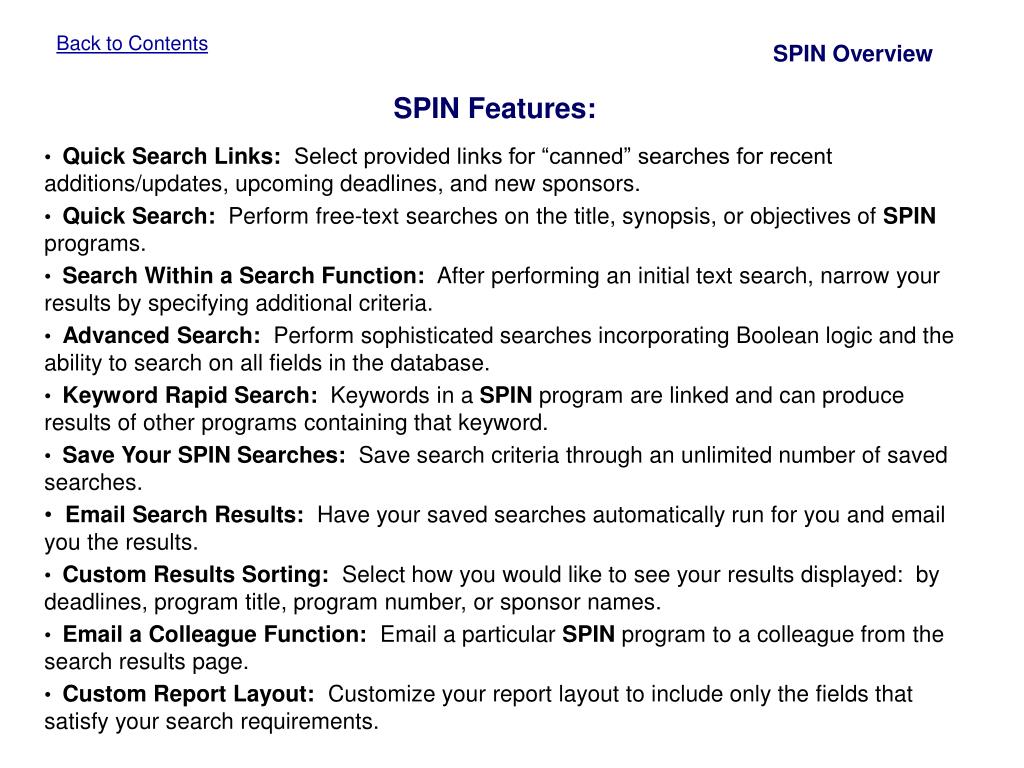The image size is (1024, 768).
Task: Click the bullet before Advanced Search
Action: point(48,337)
